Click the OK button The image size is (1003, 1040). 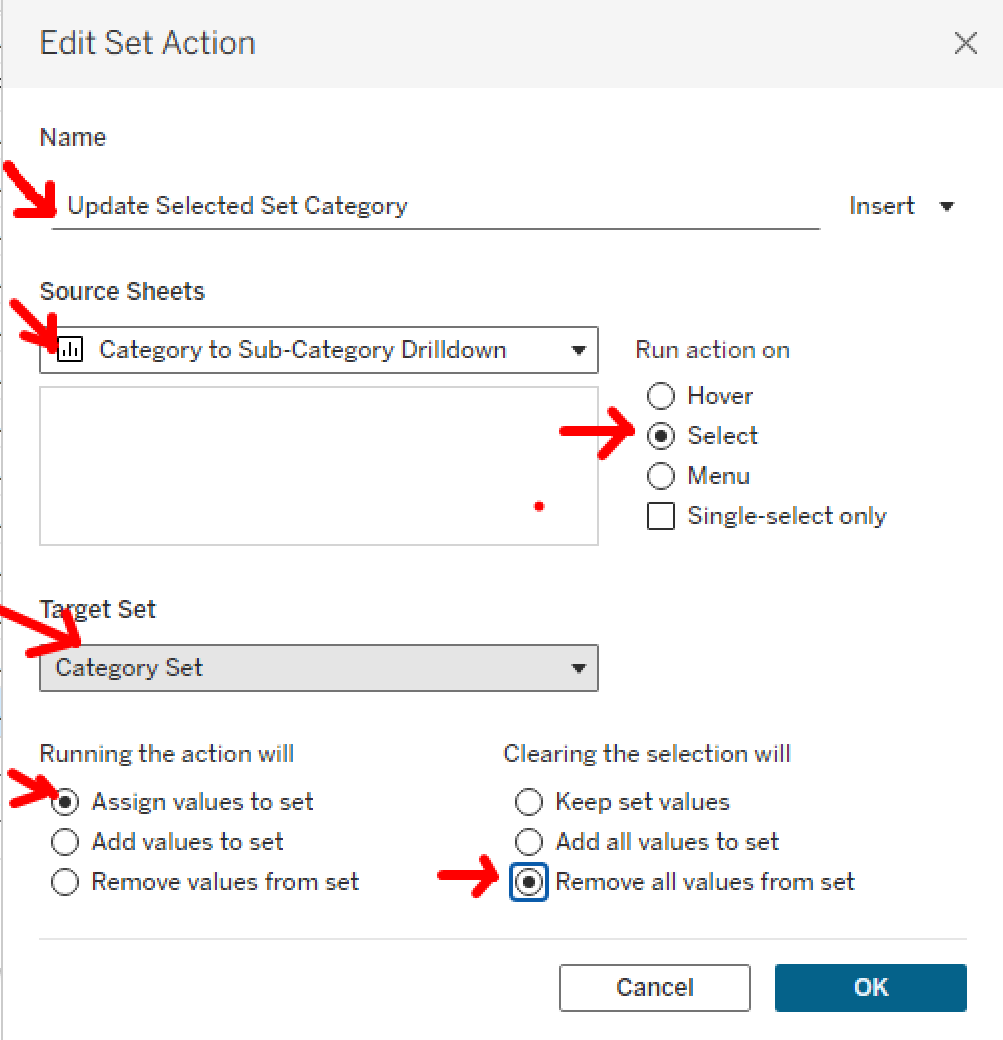[x=870, y=988]
